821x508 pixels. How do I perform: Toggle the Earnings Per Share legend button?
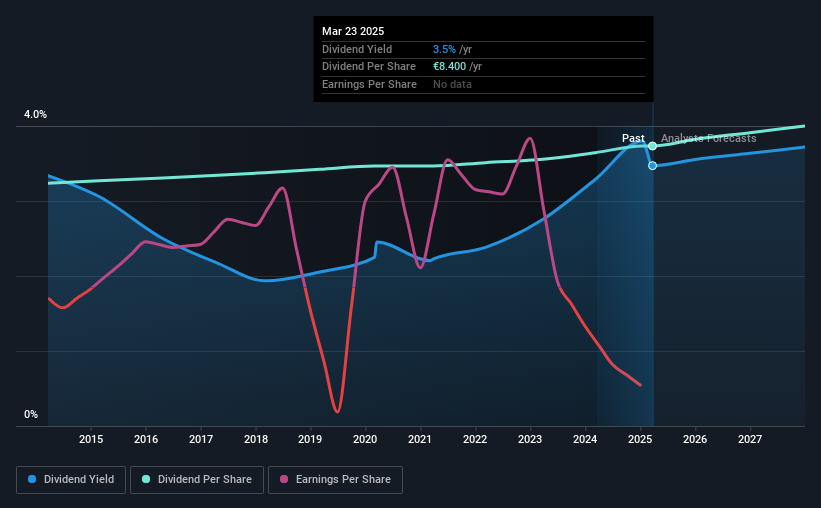(x=335, y=480)
